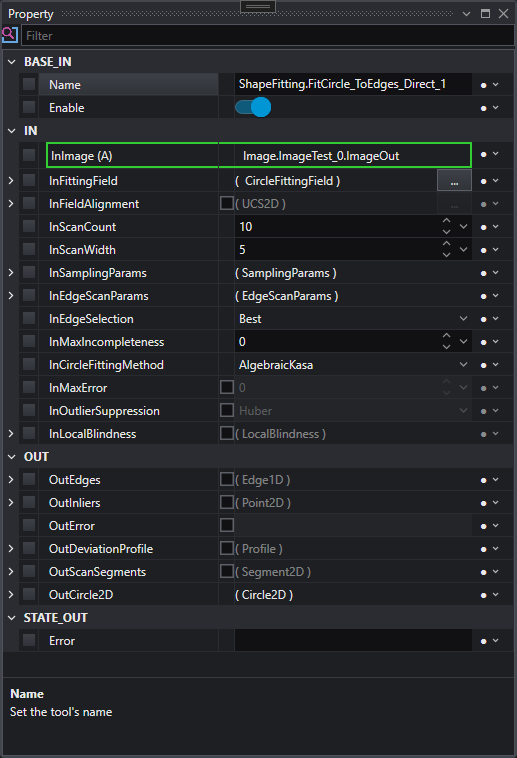Open the InCircleFittingMethod dropdown
The image size is (517, 758).
(x=353, y=364)
